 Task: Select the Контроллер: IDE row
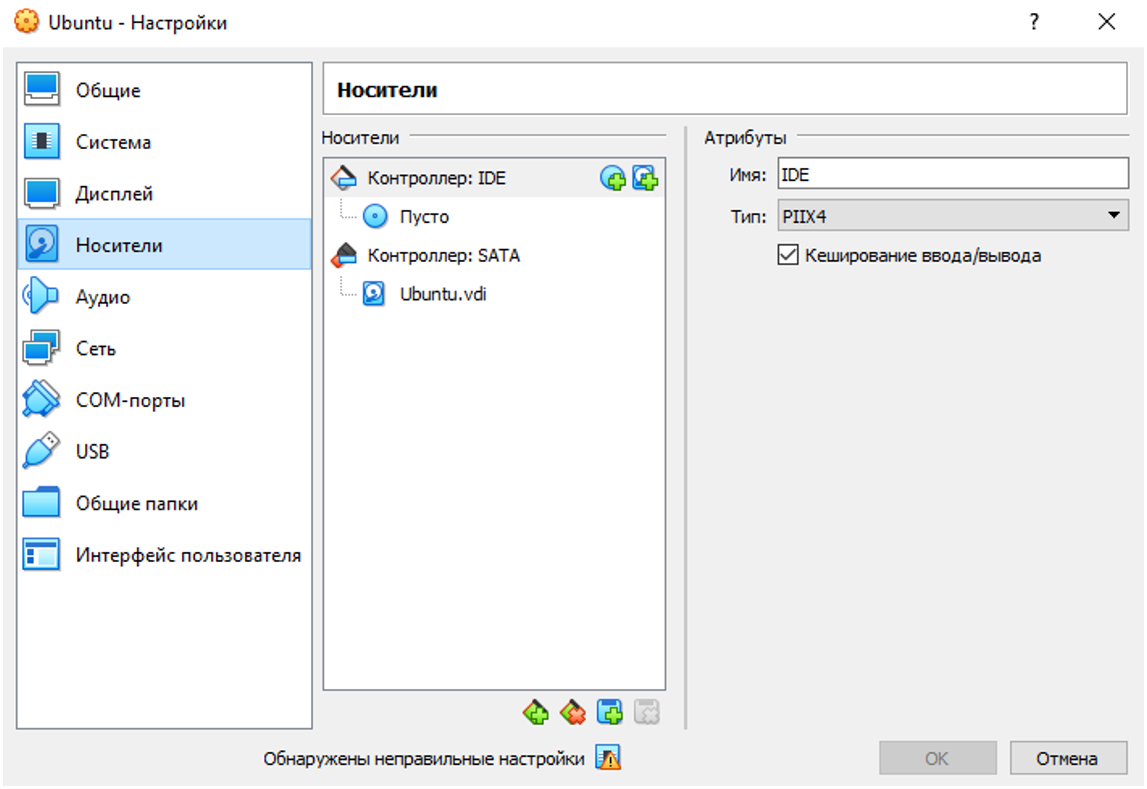pos(494,178)
